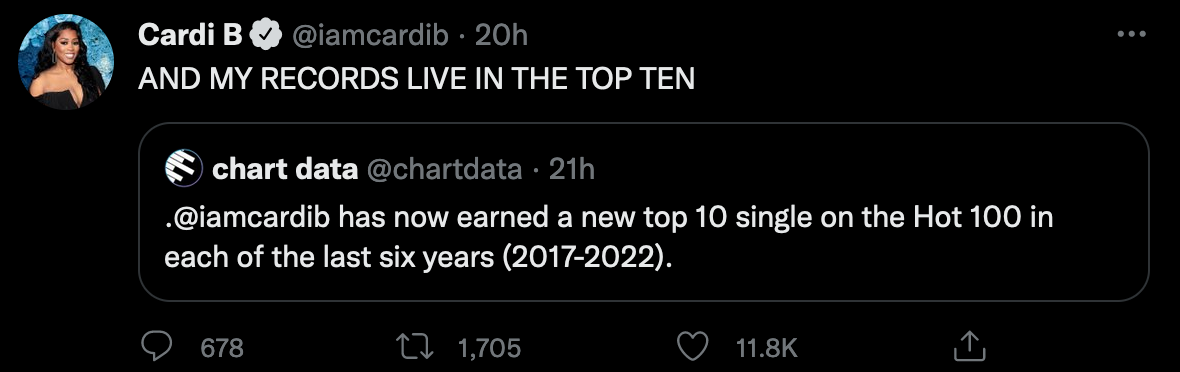
Task: Open the @iamcardib handle in the header
Action: point(369,35)
